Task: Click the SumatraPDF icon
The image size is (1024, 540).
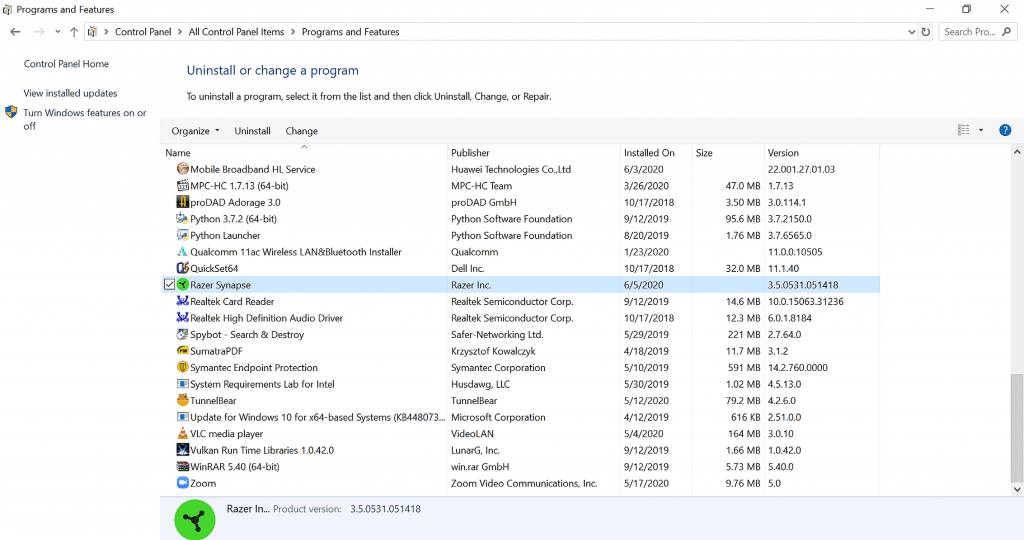Action: tap(183, 351)
